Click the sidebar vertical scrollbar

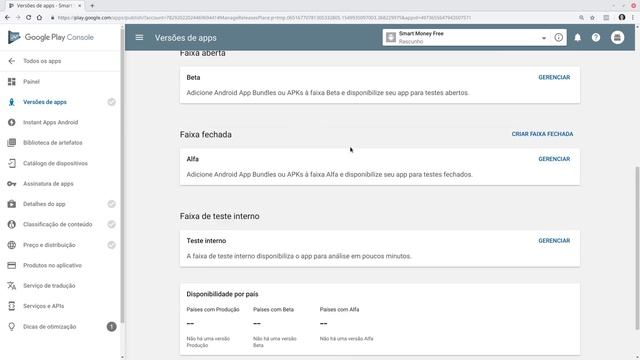122,176
